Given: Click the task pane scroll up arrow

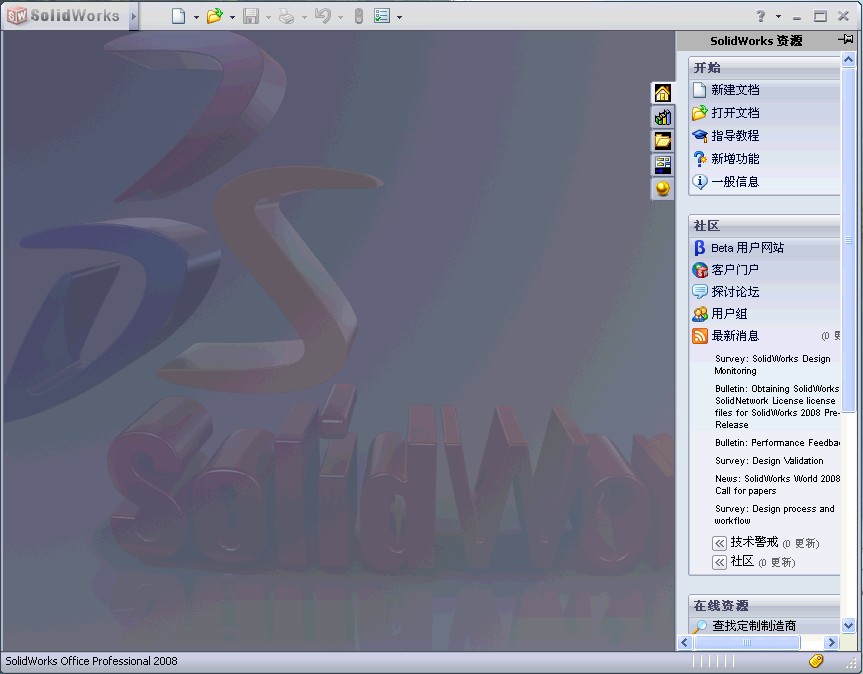Looking at the screenshot, I should [x=848, y=59].
